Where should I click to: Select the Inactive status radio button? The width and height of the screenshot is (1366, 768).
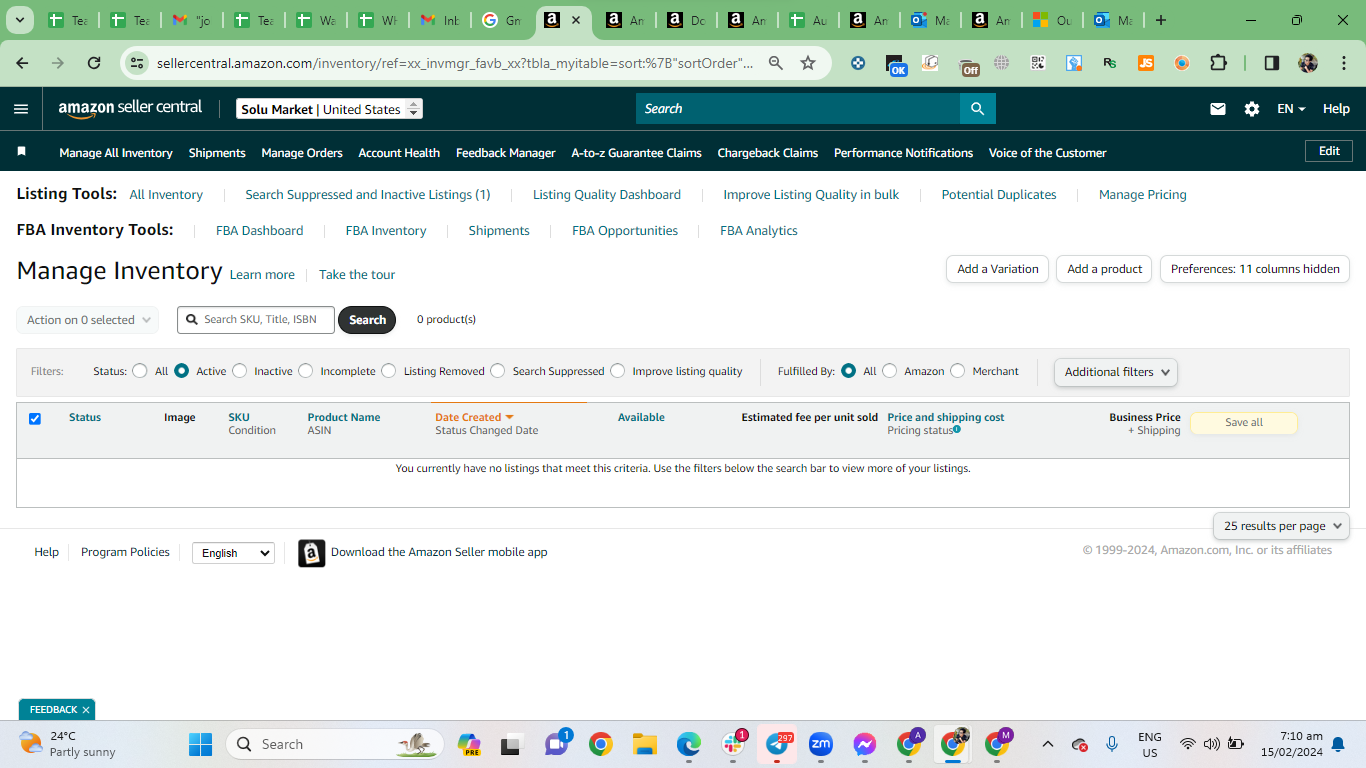click(240, 371)
